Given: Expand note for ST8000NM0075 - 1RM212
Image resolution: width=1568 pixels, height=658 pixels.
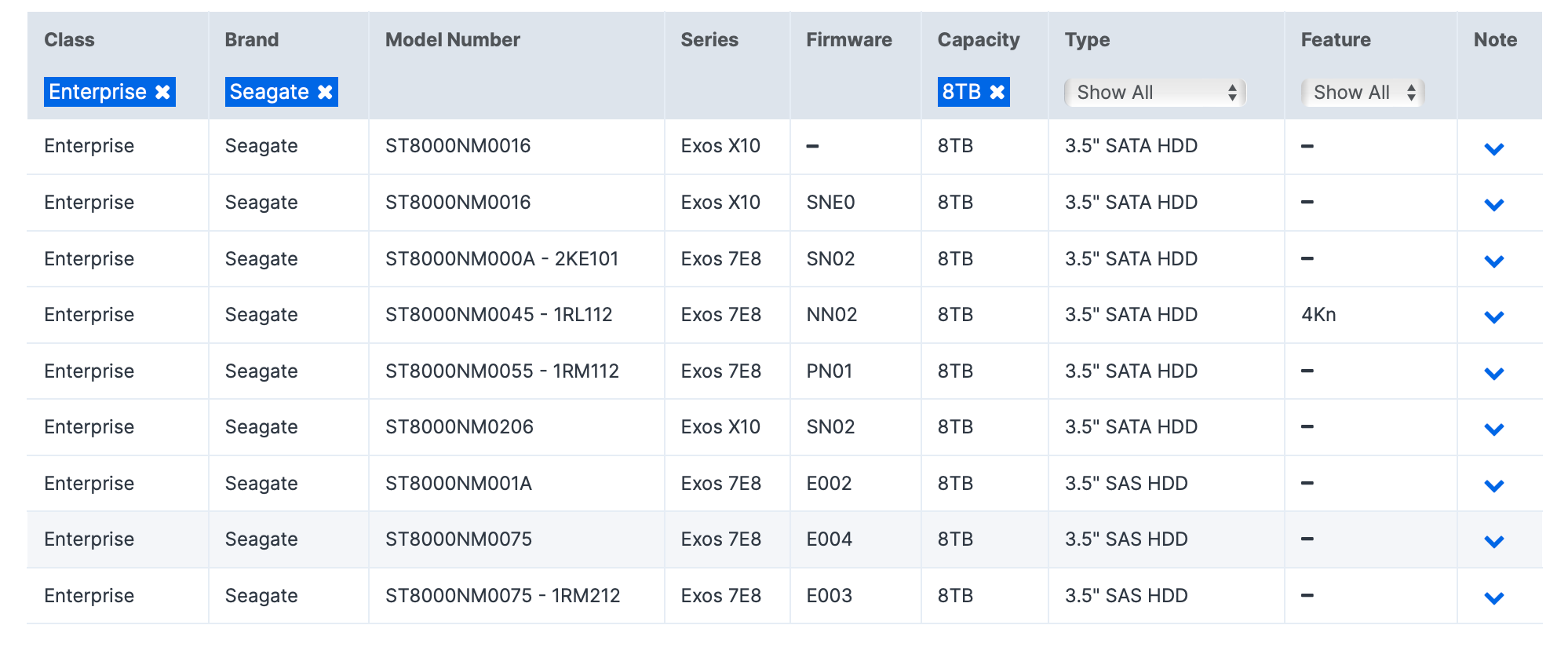Looking at the screenshot, I should [1494, 598].
